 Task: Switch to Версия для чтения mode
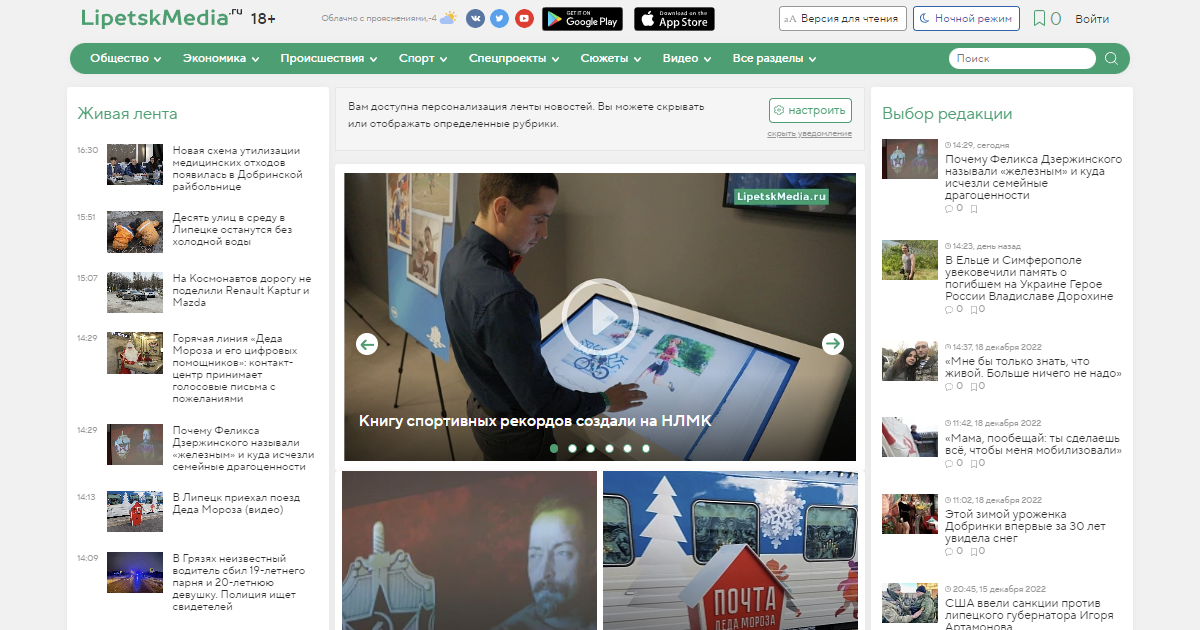click(843, 19)
